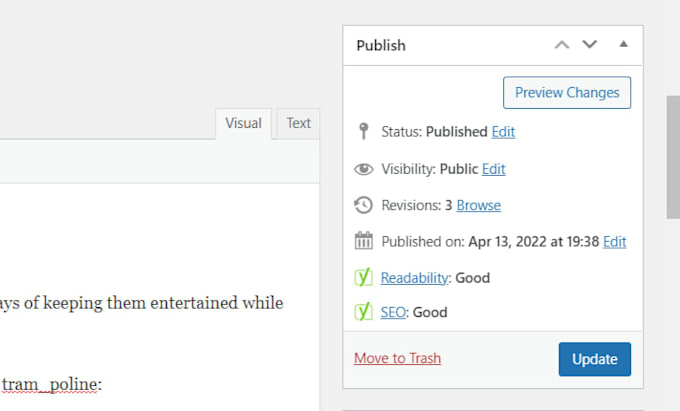Move Publish box down with arrow
This screenshot has width=680, height=411.
(590, 44)
